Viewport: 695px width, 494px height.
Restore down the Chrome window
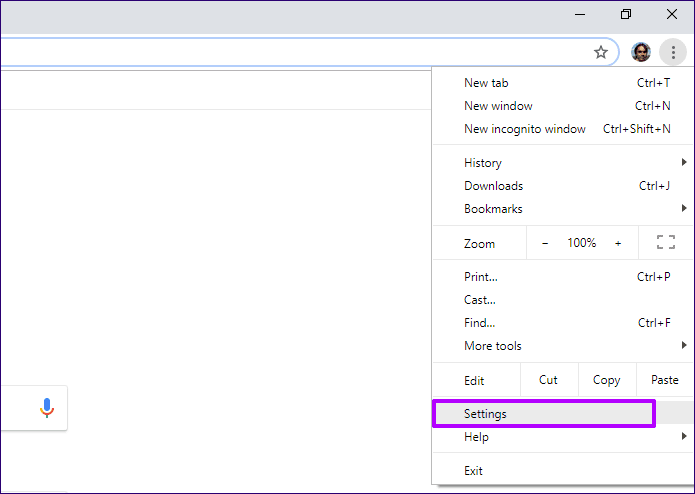[x=625, y=15]
